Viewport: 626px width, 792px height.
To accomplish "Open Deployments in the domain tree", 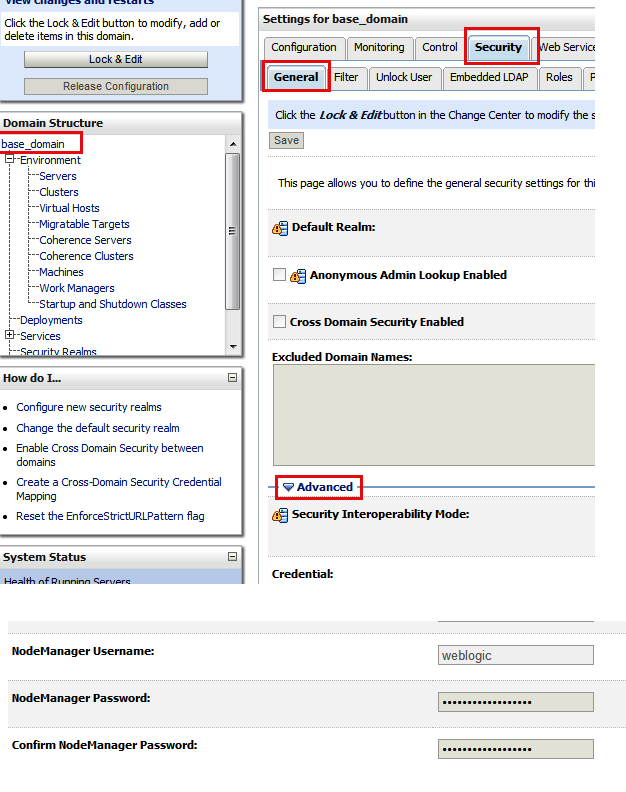I will [51, 320].
